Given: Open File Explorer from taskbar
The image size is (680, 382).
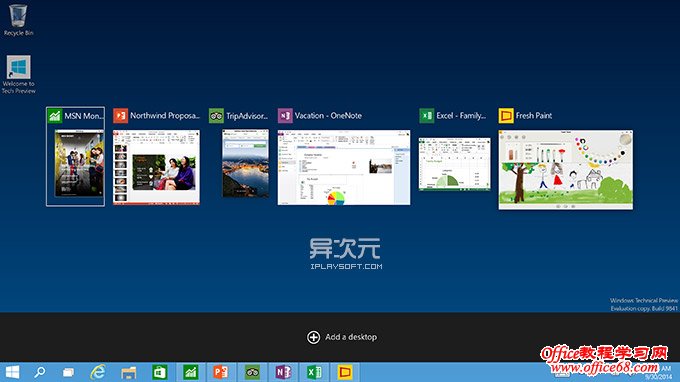Looking at the screenshot, I should coord(129,372).
